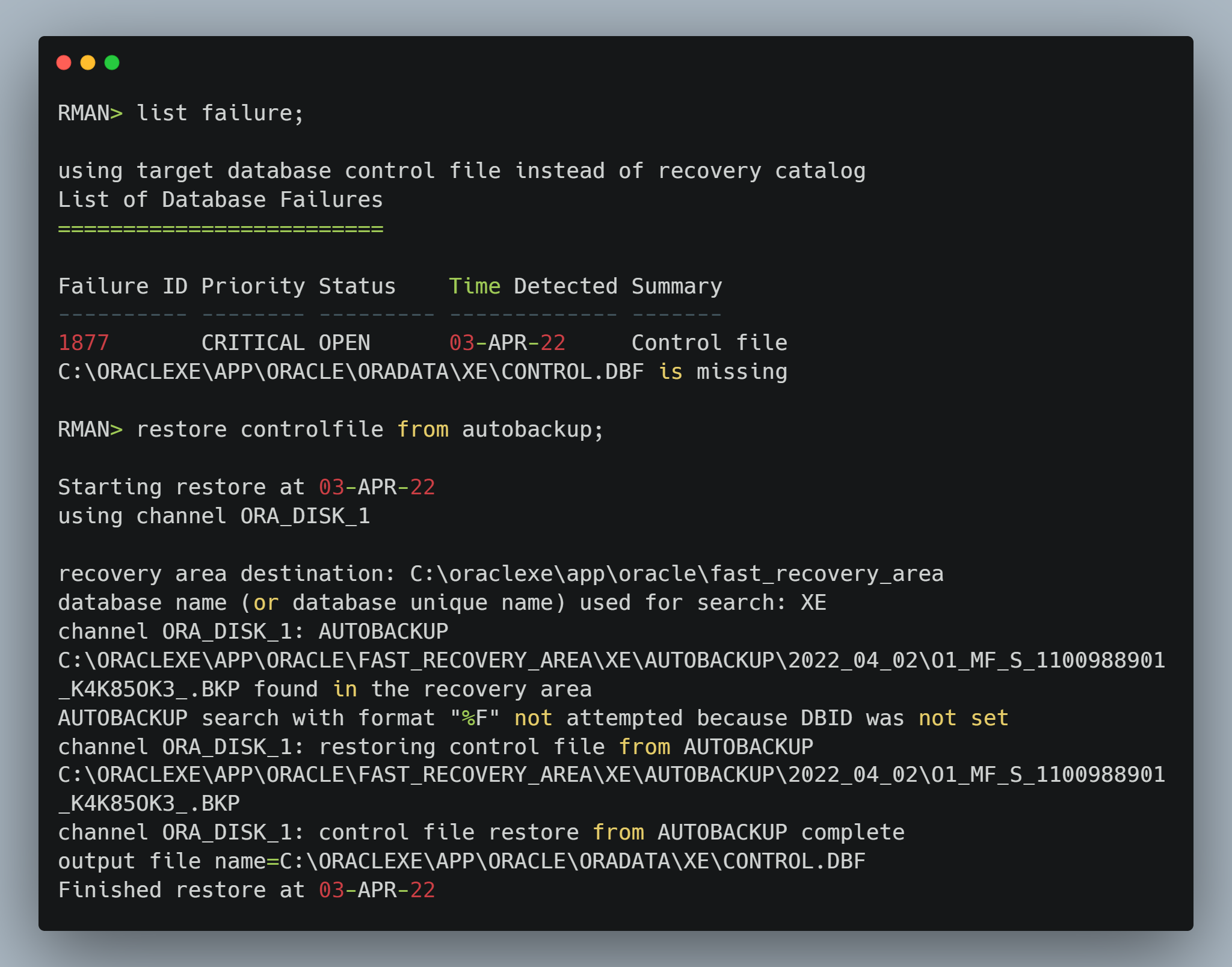Click the 'Status' column header
Image resolution: width=1232 pixels, height=967 pixels.
click(x=357, y=286)
